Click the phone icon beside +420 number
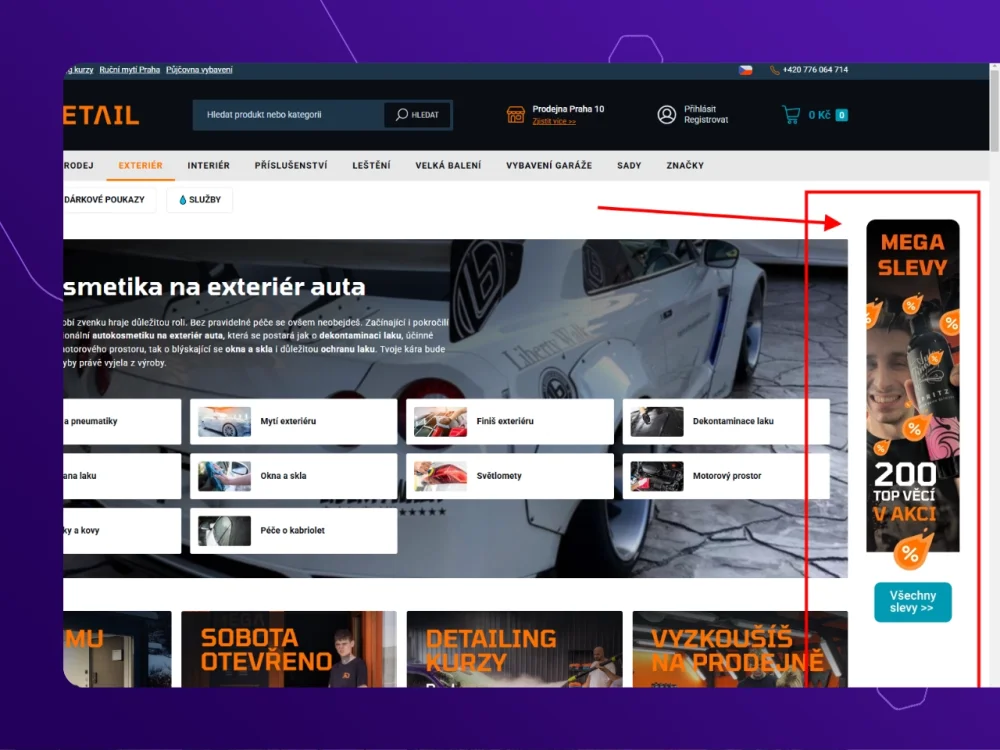Image resolution: width=1000 pixels, height=750 pixels. (x=775, y=70)
